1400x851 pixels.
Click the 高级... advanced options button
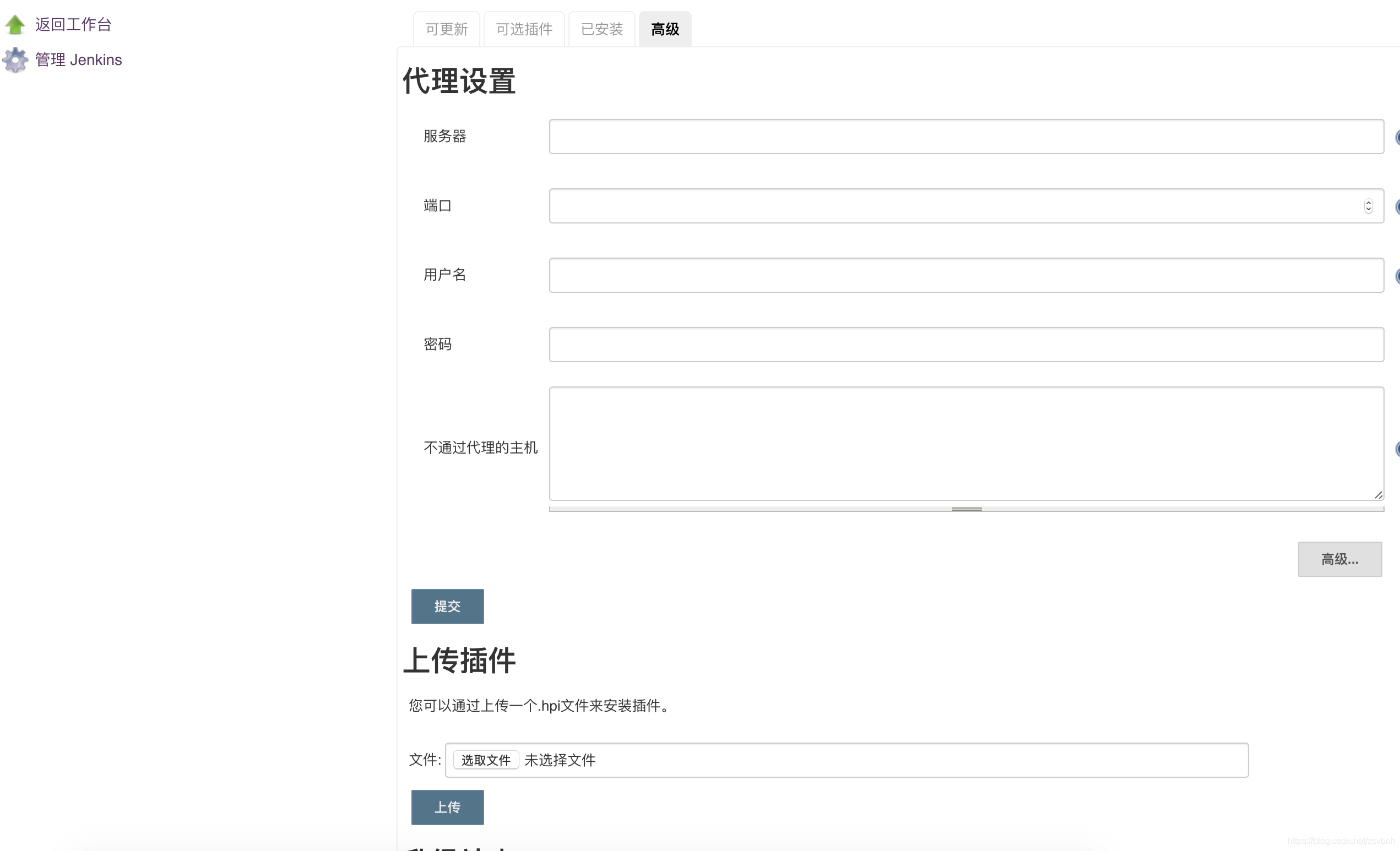click(1339, 559)
